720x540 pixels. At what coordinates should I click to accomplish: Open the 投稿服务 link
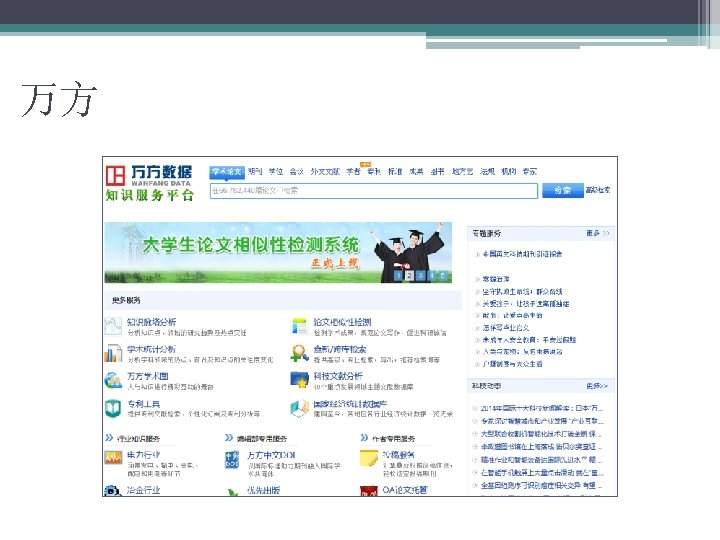399,455
